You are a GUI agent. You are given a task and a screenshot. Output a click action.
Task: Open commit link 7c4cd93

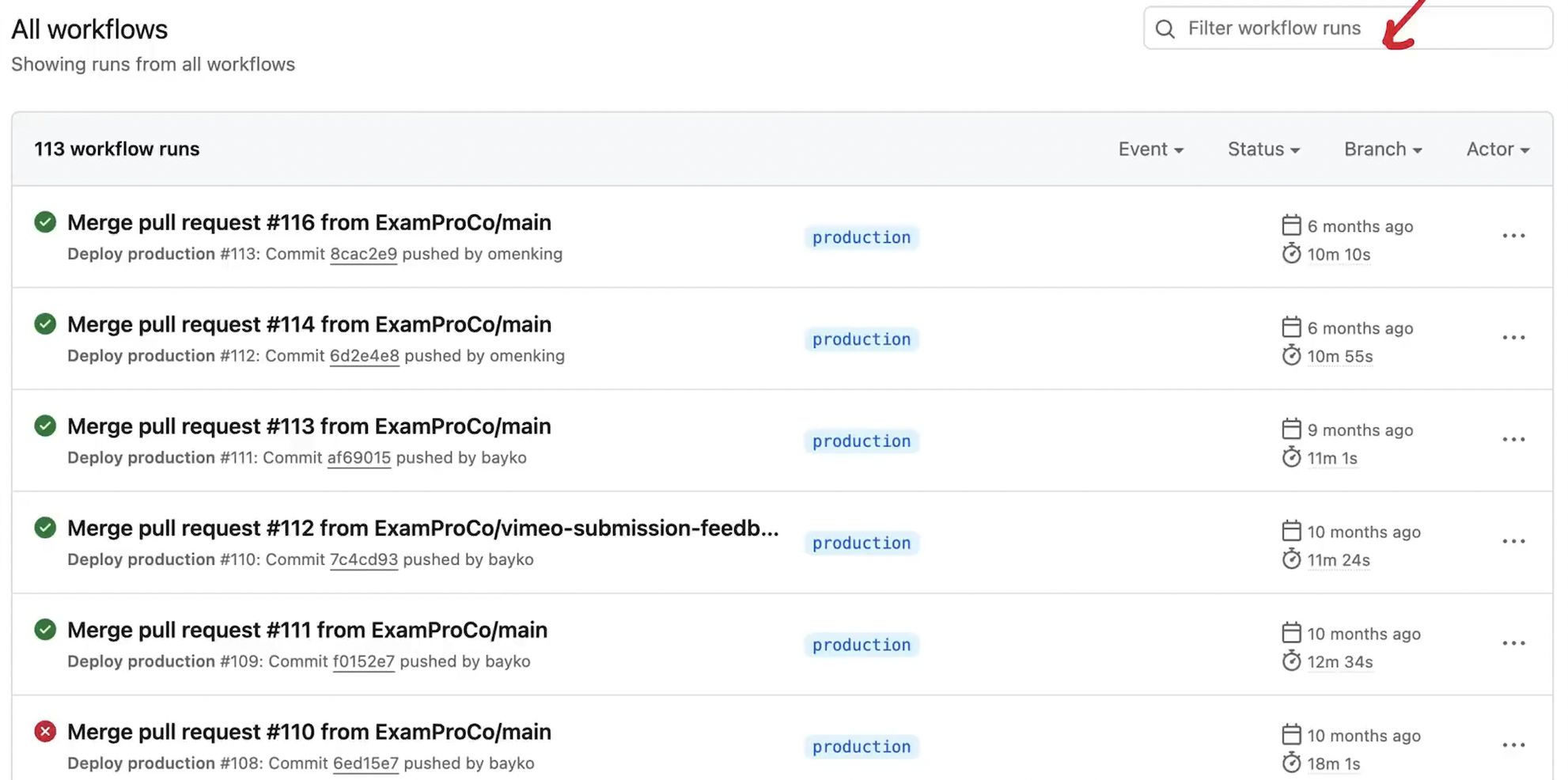363,559
